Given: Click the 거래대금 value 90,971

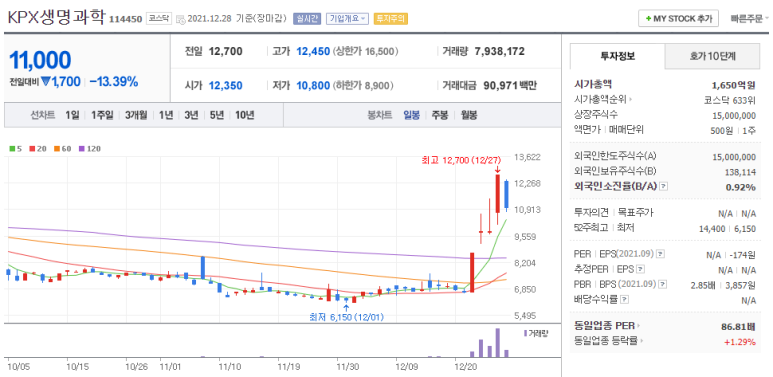Looking at the screenshot, I should point(500,86).
